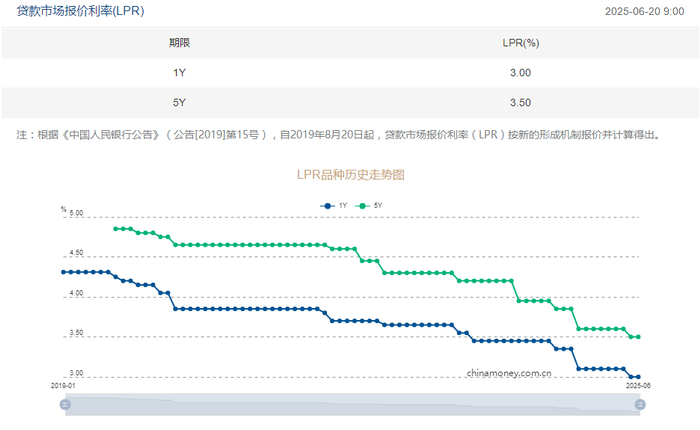Click the 2025-06 x-axis label
700x430 pixels.
(x=638, y=385)
